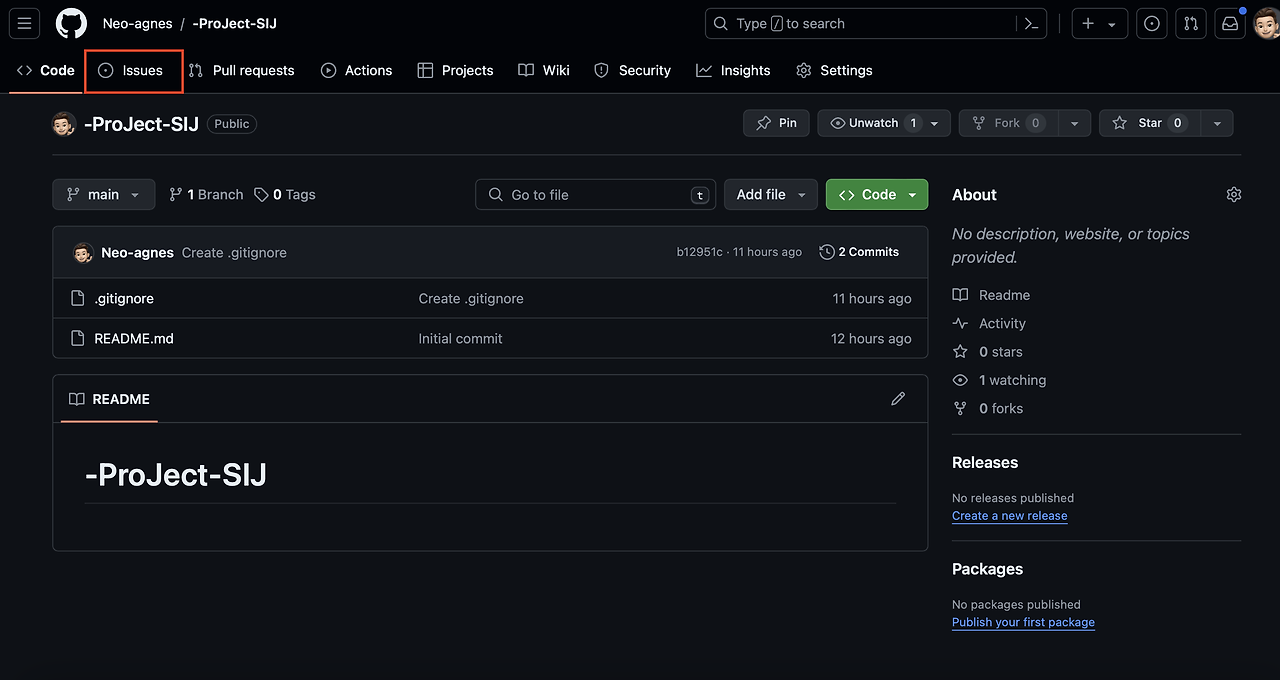1280x680 pixels.
Task: Click the Readme link in About
Action: point(992,295)
